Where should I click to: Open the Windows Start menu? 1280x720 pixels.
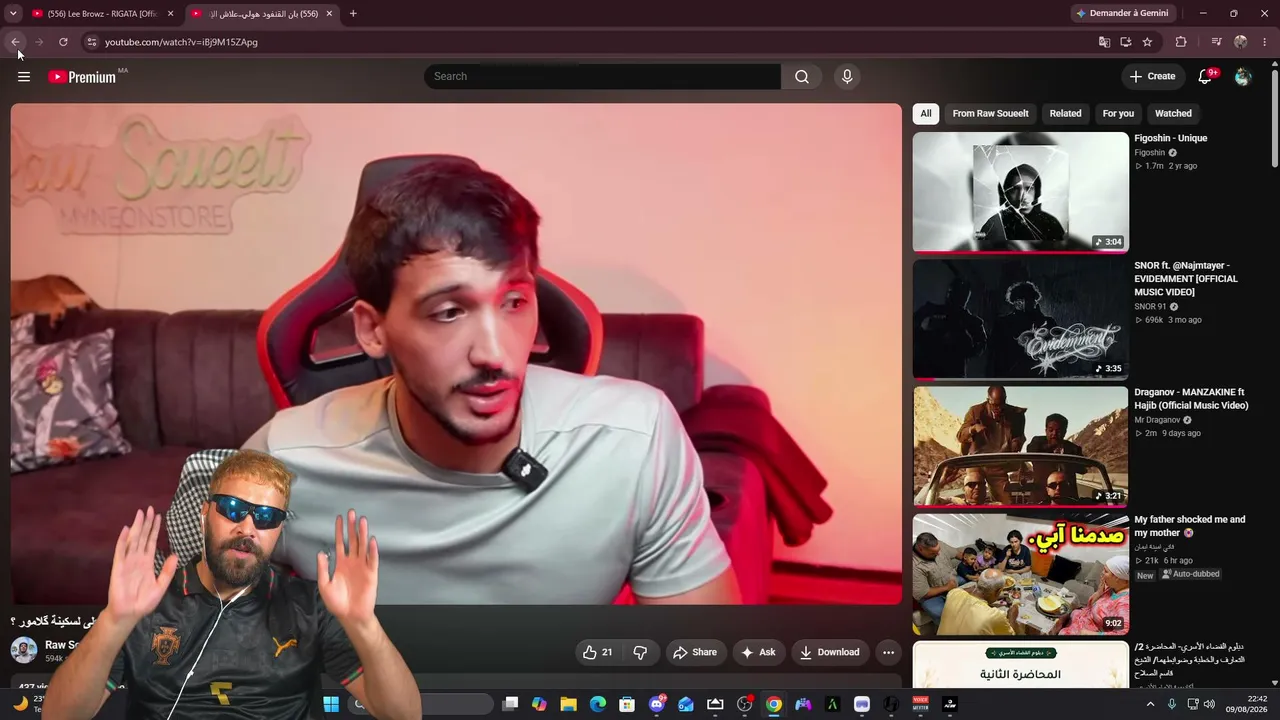point(331,704)
